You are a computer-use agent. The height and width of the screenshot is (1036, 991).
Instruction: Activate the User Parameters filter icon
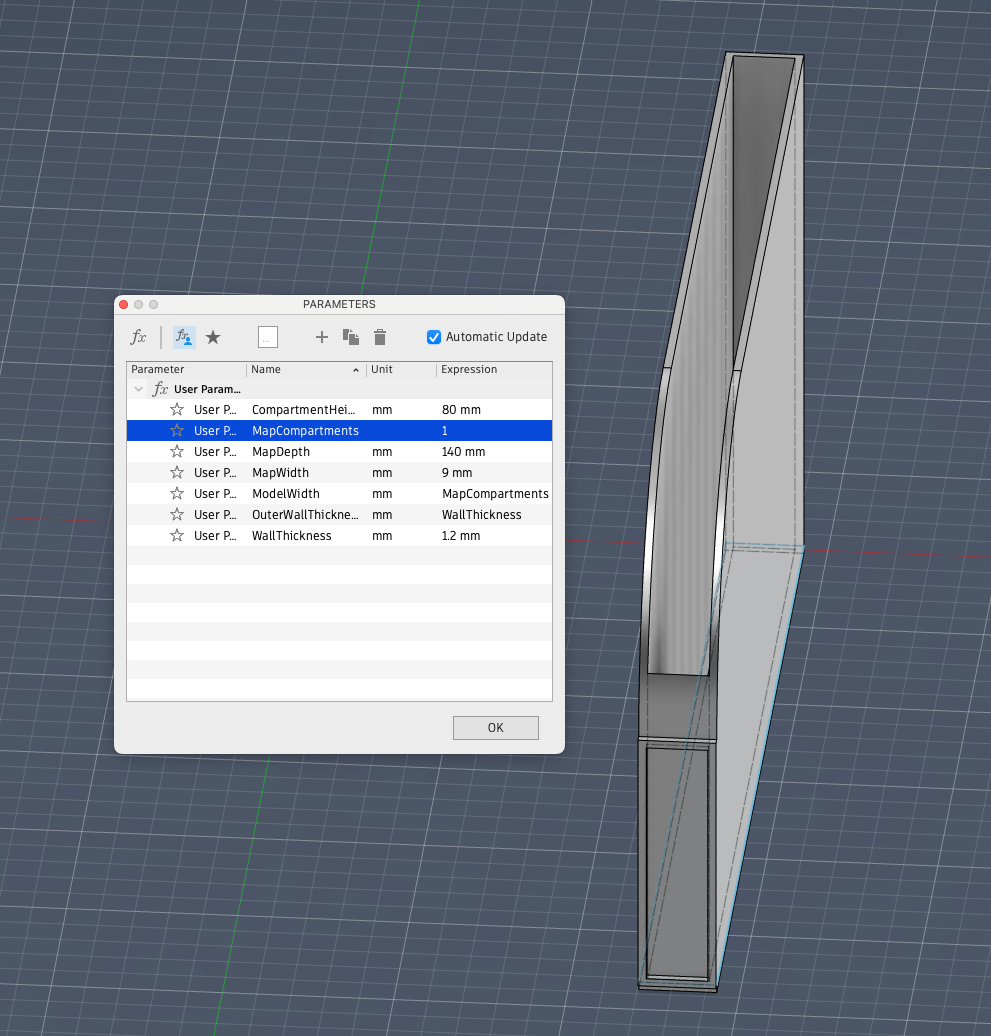tap(183, 337)
